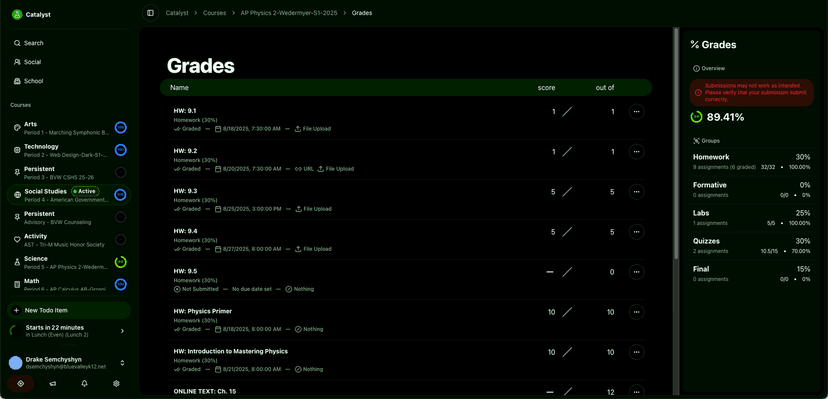Select the Homework grade group
The image size is (828, 399).
pyautogui.click(x=751, y=162)
